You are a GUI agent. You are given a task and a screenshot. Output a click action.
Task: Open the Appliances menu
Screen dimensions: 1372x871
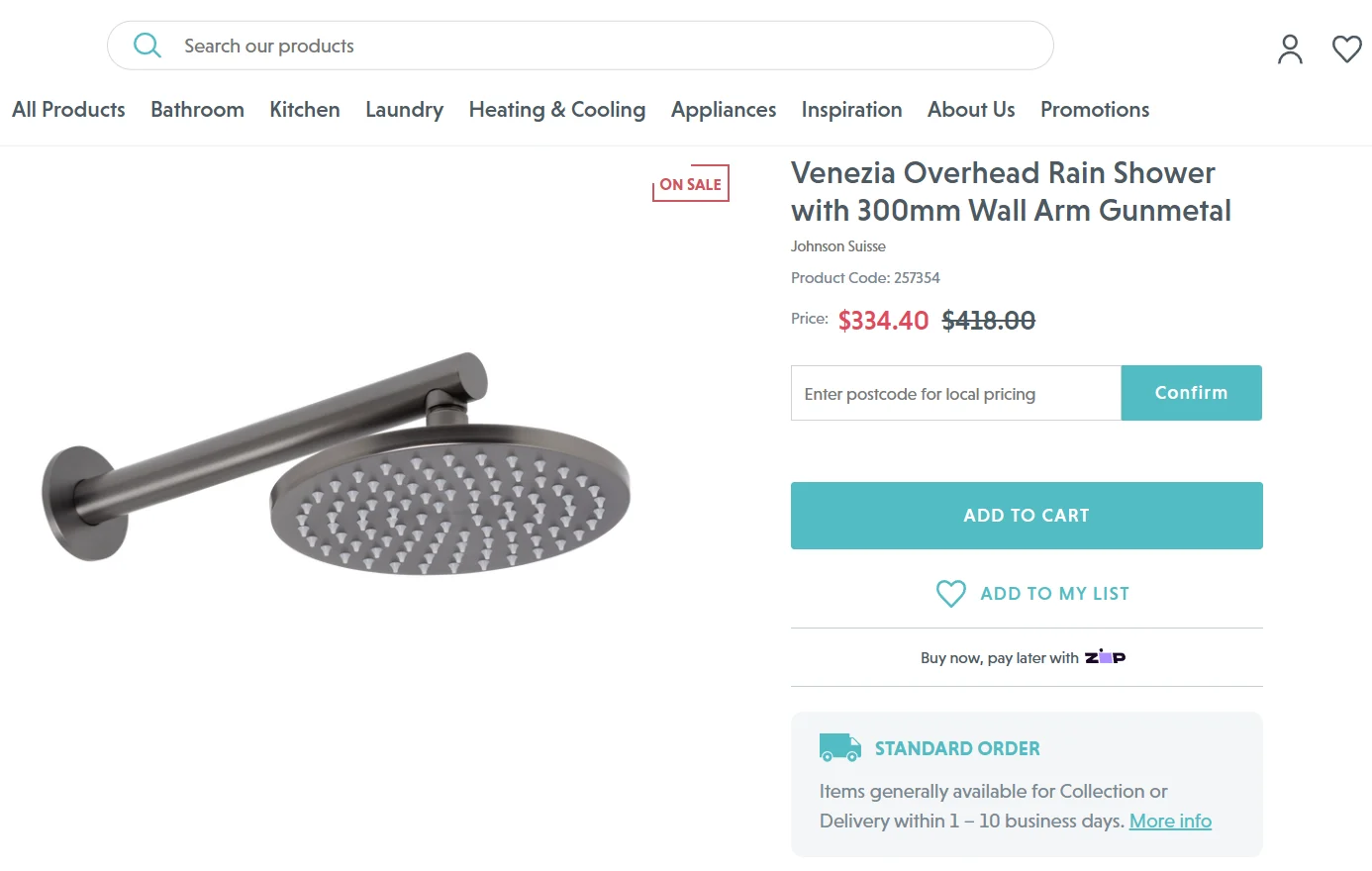(x=723, y=110)
